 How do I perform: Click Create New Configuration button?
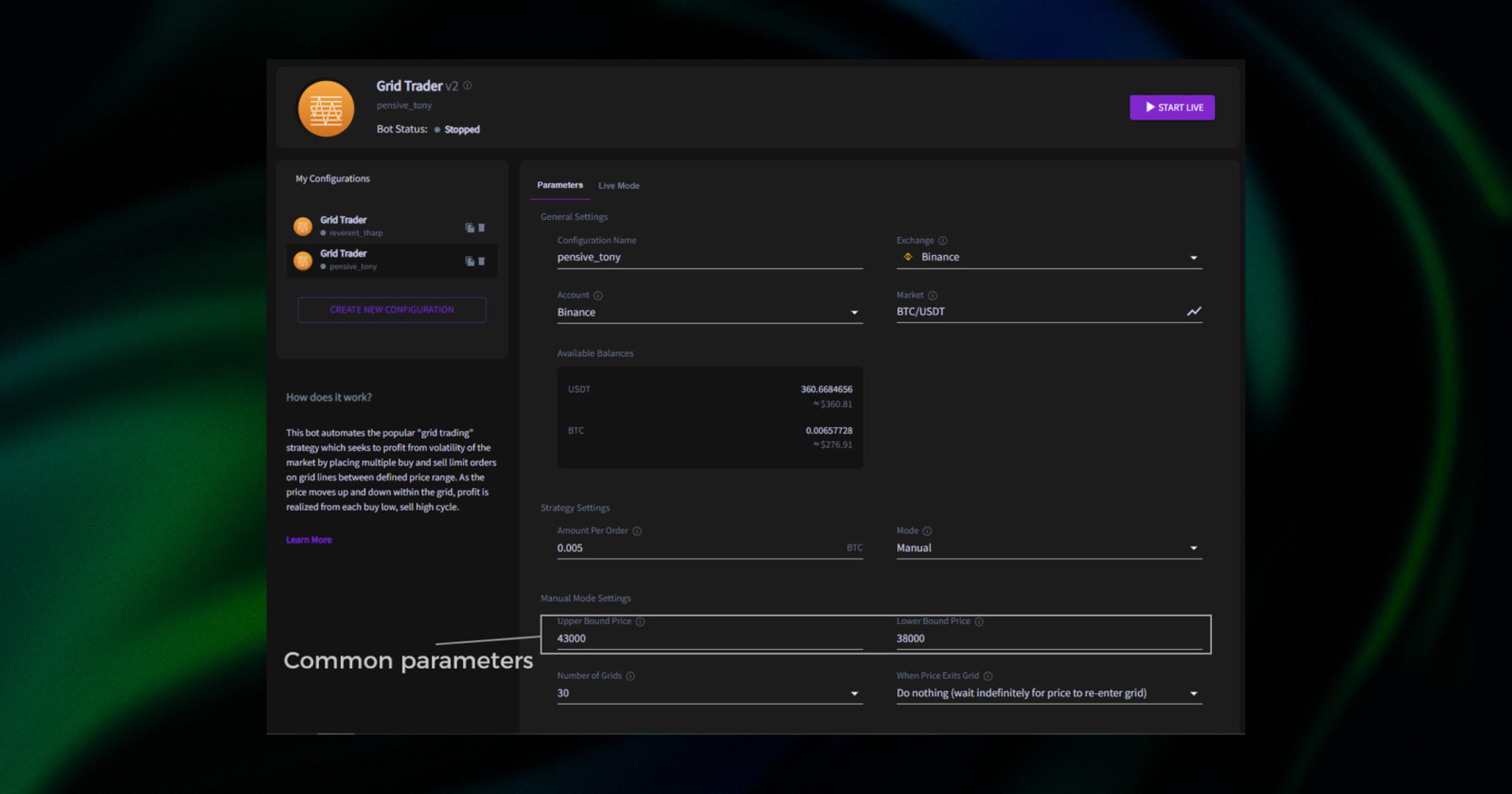[391, 310]
